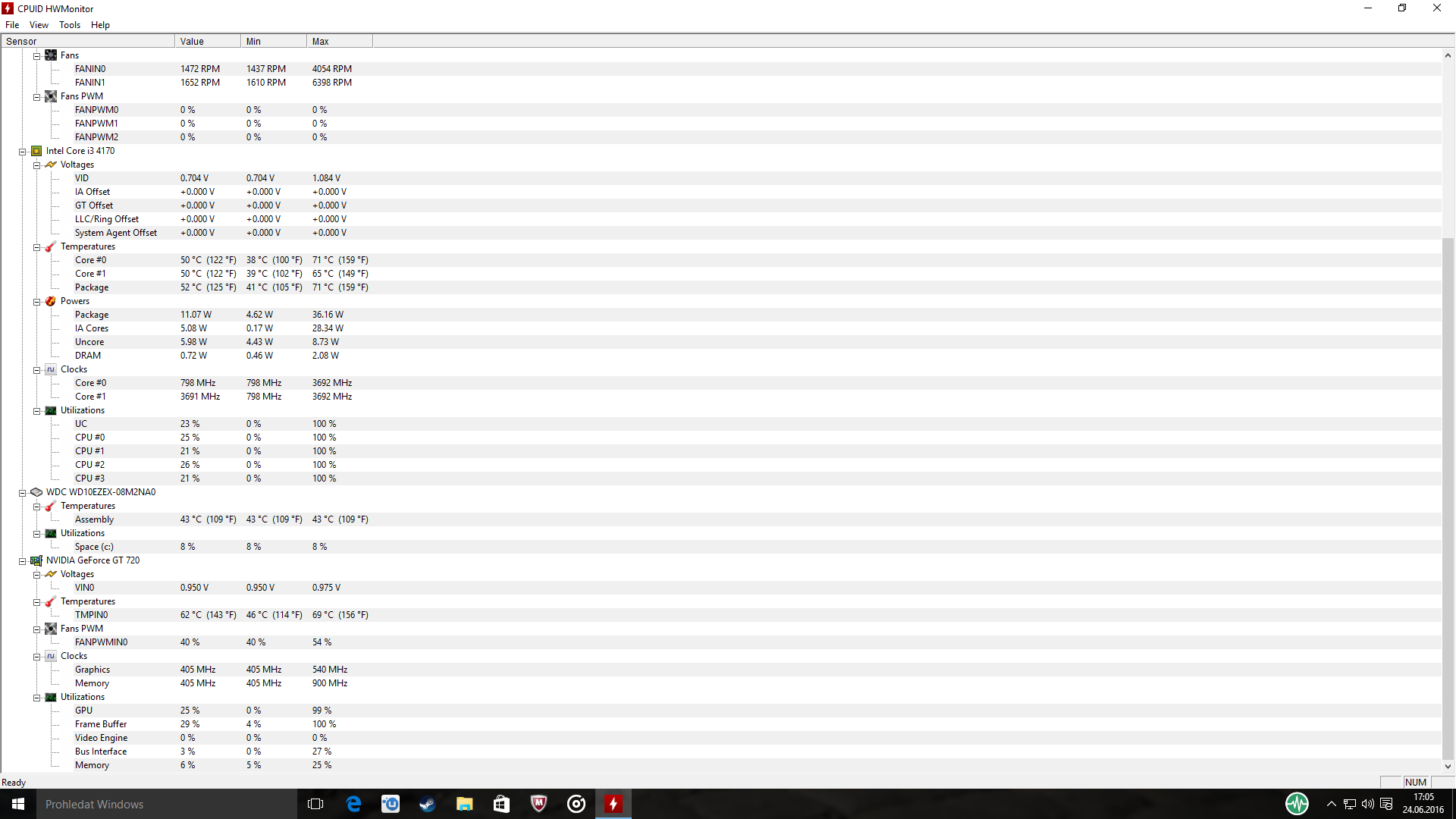
Task: Click the NVIDIA Temperatures thermometer icon
Action: tap(51, 601)
